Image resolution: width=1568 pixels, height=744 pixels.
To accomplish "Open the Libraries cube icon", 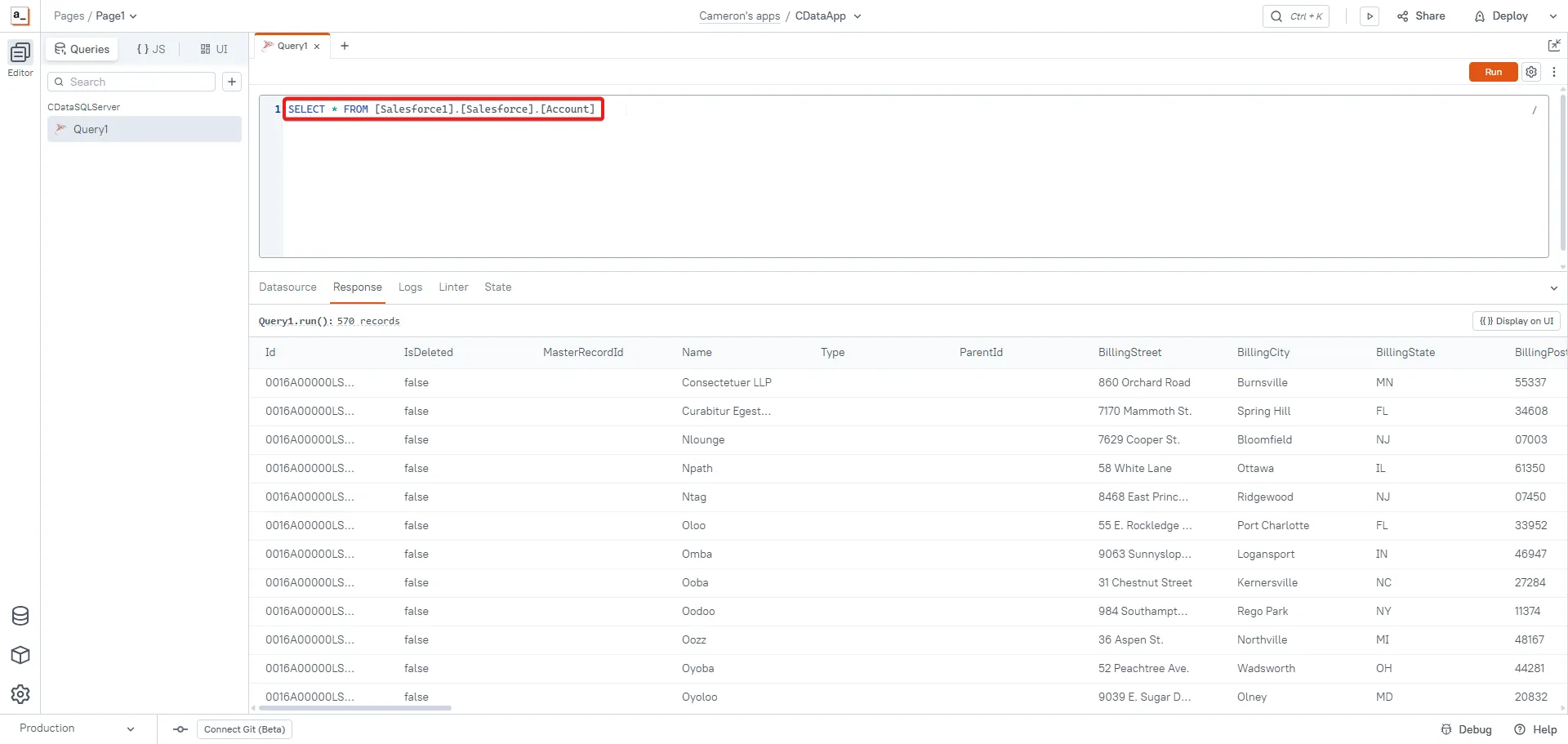I will [20, 655].
